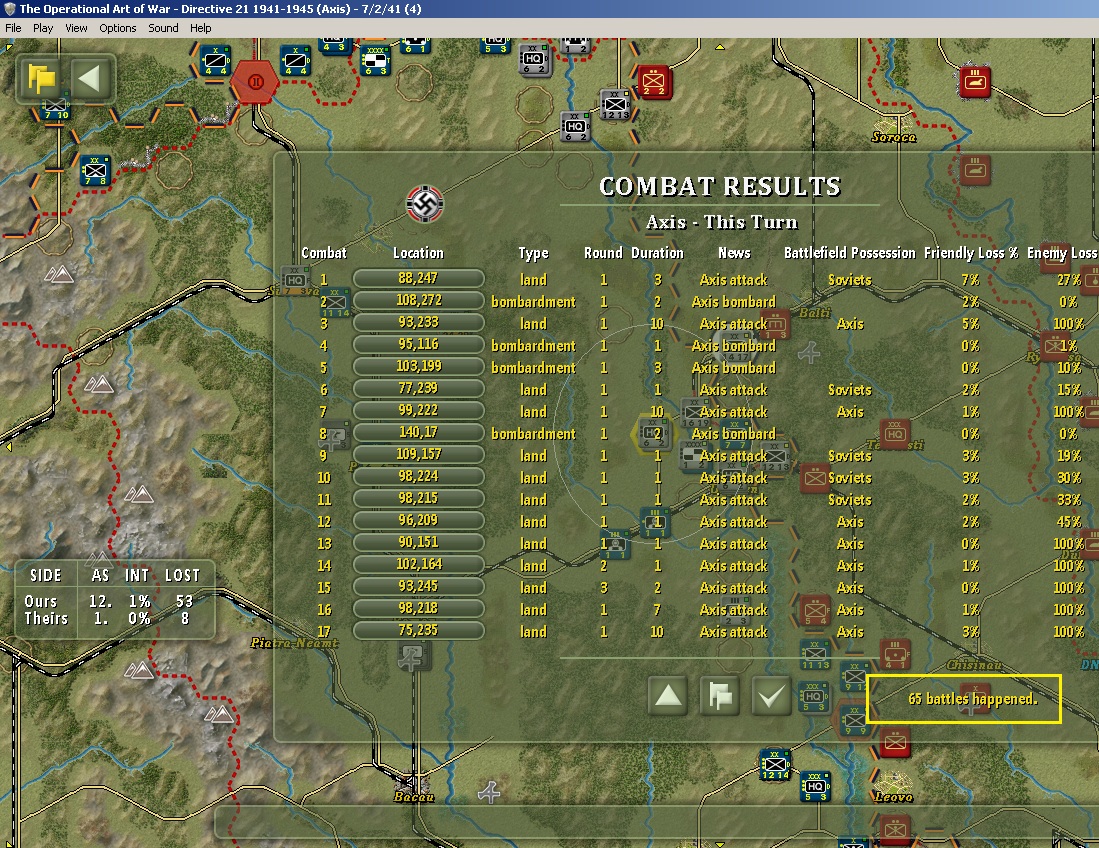This screenshot has width=1099, height=848.
Task: Click the Bacau city label
Action: tap(414, 797)
